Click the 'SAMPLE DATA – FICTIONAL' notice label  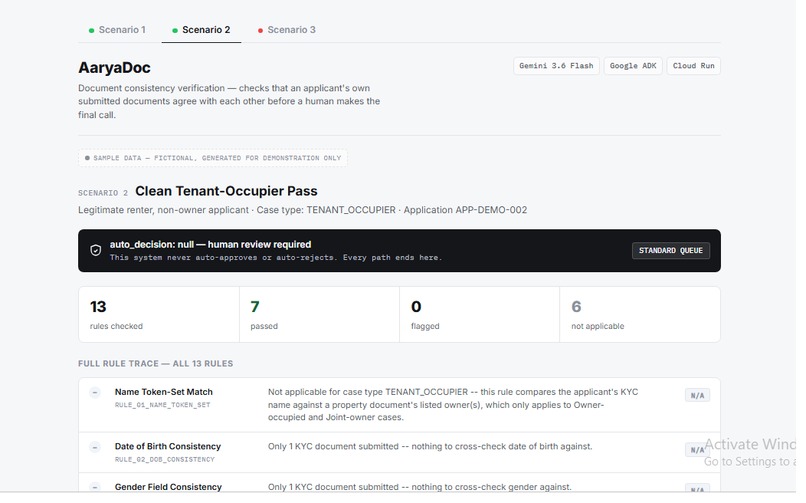point(213,158)
